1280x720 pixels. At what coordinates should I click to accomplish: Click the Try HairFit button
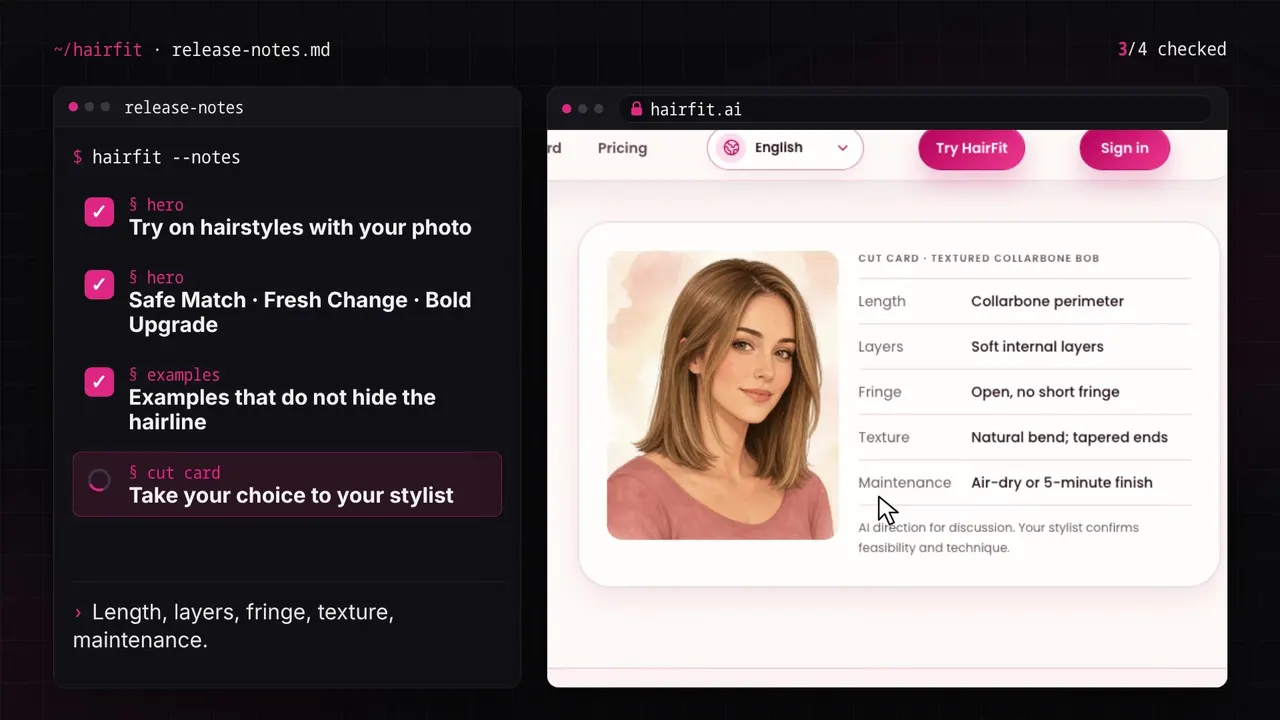coord(972,148)
